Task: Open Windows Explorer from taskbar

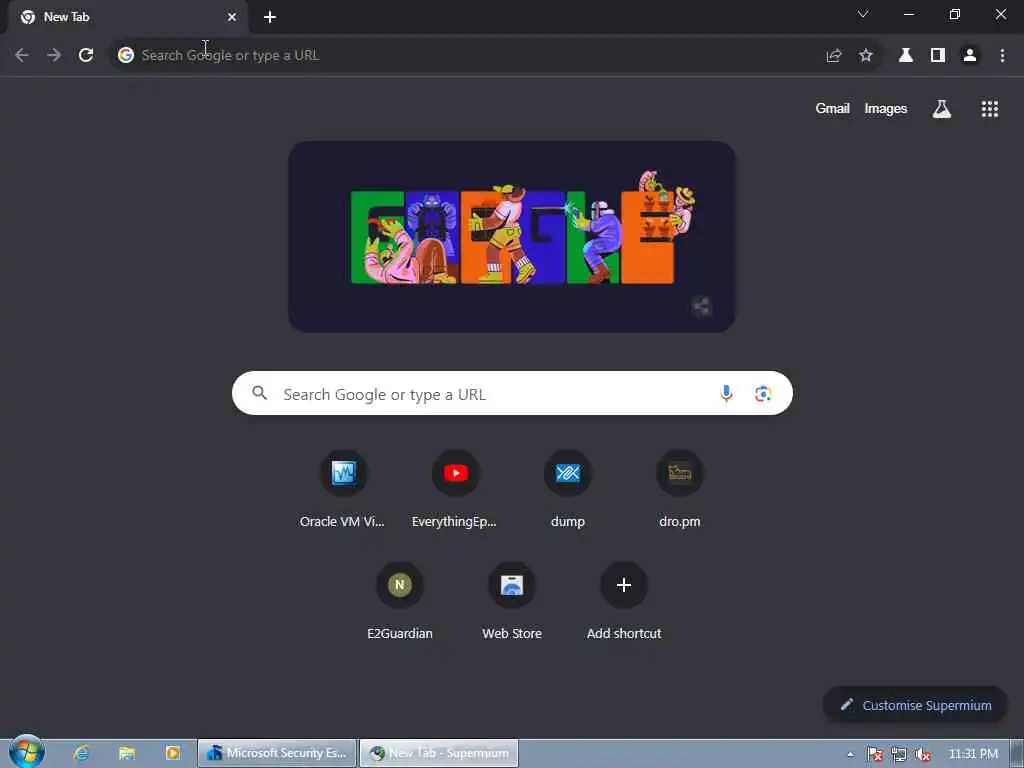Action: coord(127,753)
